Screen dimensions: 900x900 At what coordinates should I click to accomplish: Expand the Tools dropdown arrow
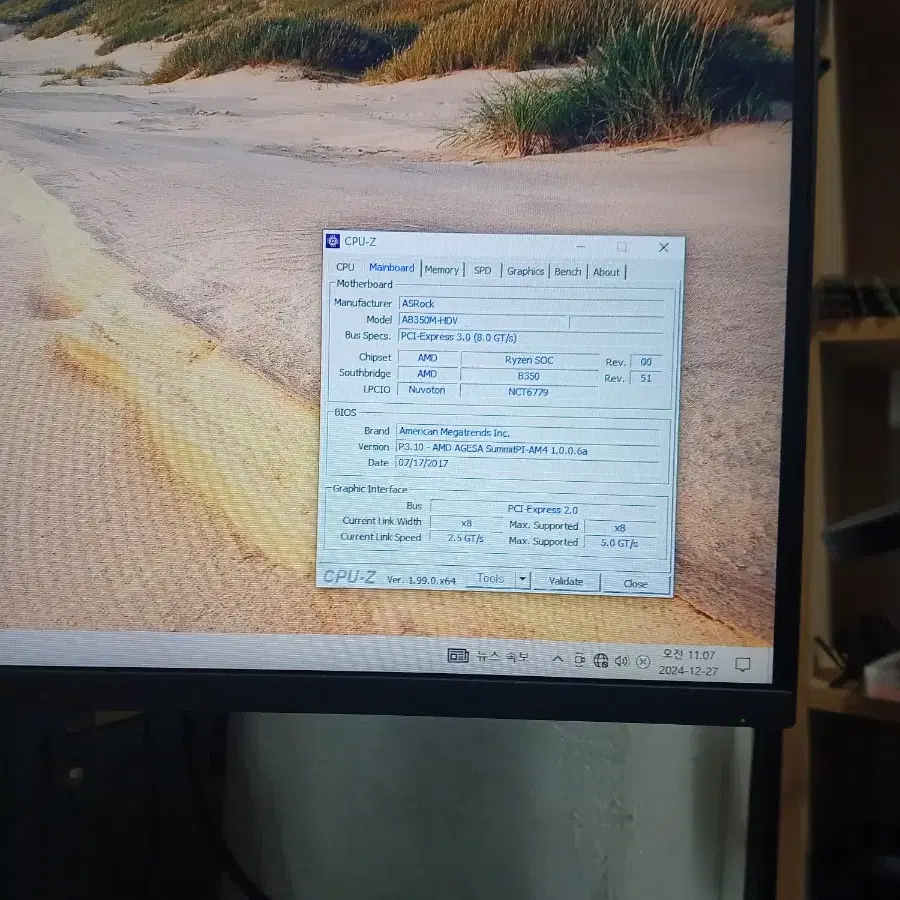(522, 579)
